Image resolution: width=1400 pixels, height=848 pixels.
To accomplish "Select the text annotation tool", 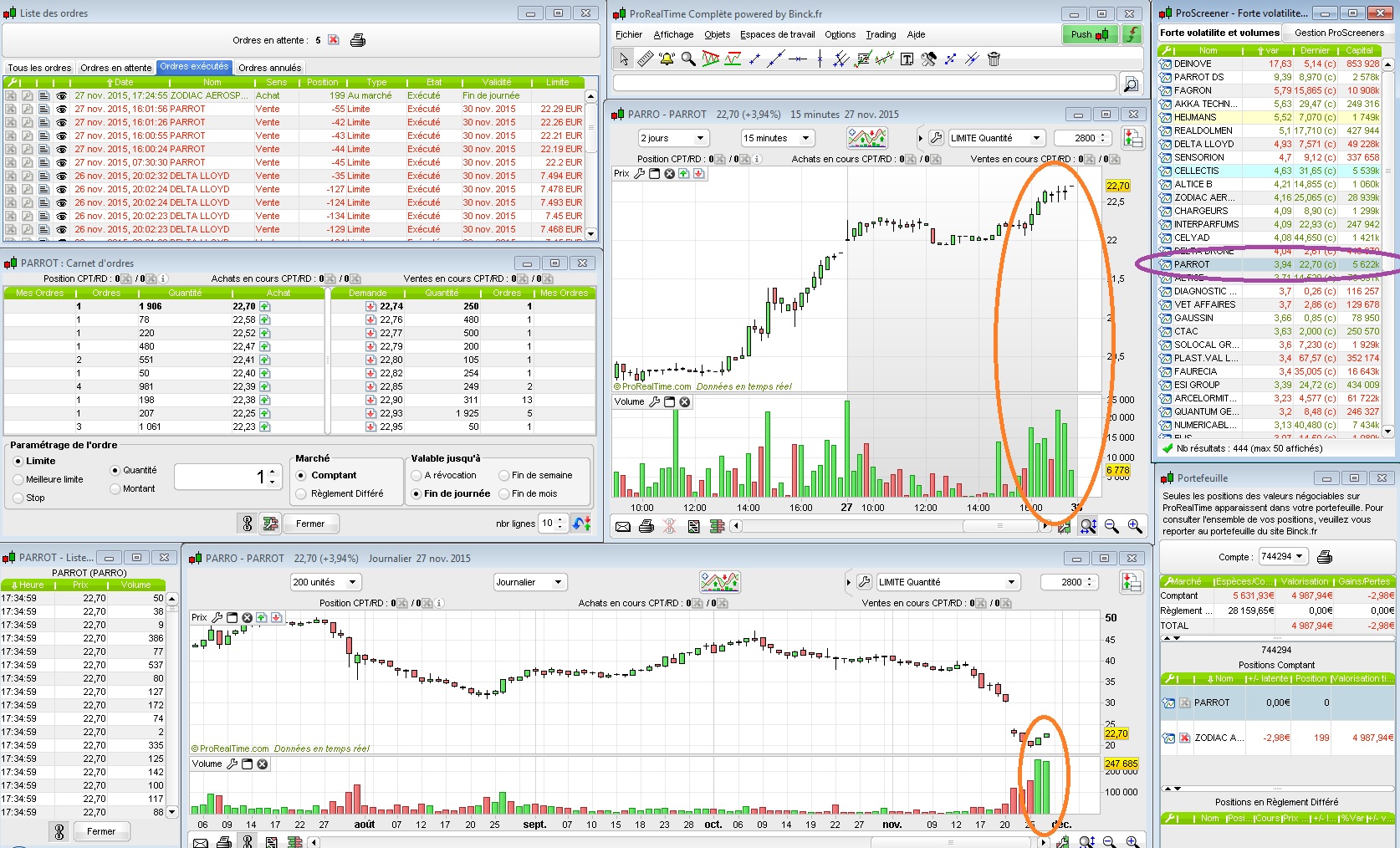I will 907,59.
